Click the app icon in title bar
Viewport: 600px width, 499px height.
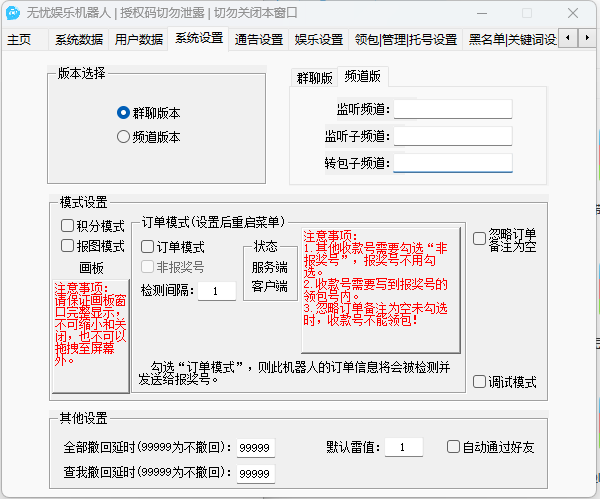point(14,14)
